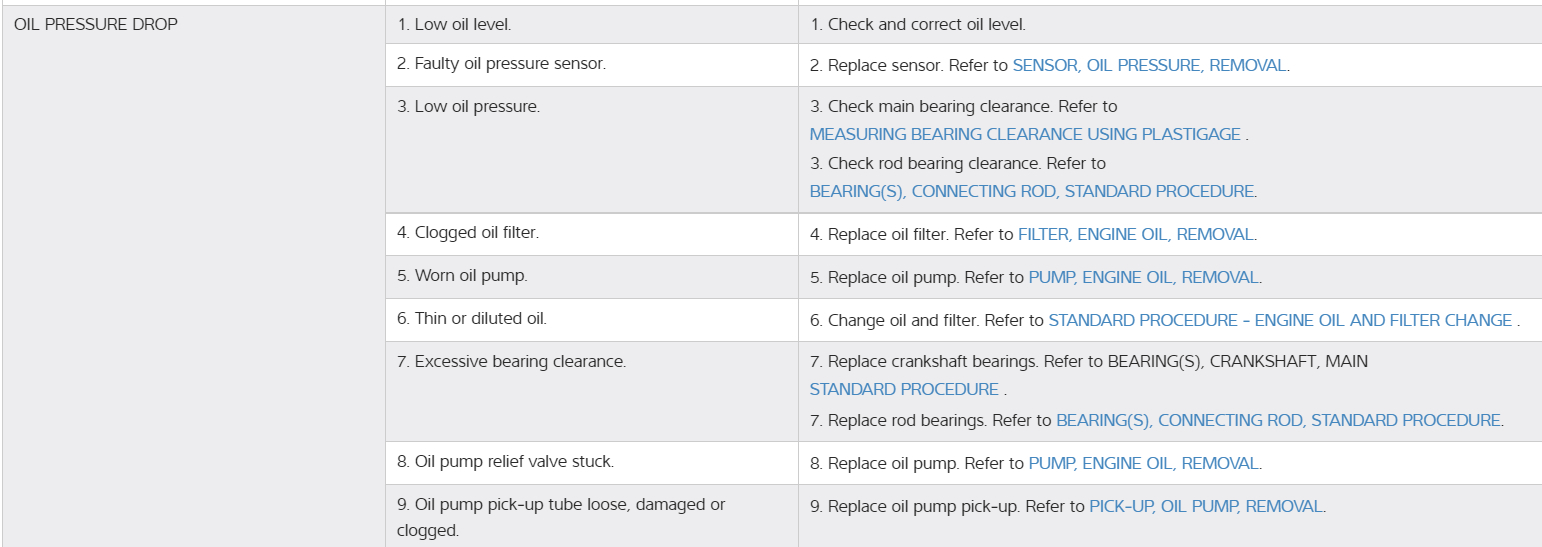Screen dimensions: 1542x547
Task: Open PUMP, ENGINE OIL, REMOVAL link for worn pump
Action: 1143,277
